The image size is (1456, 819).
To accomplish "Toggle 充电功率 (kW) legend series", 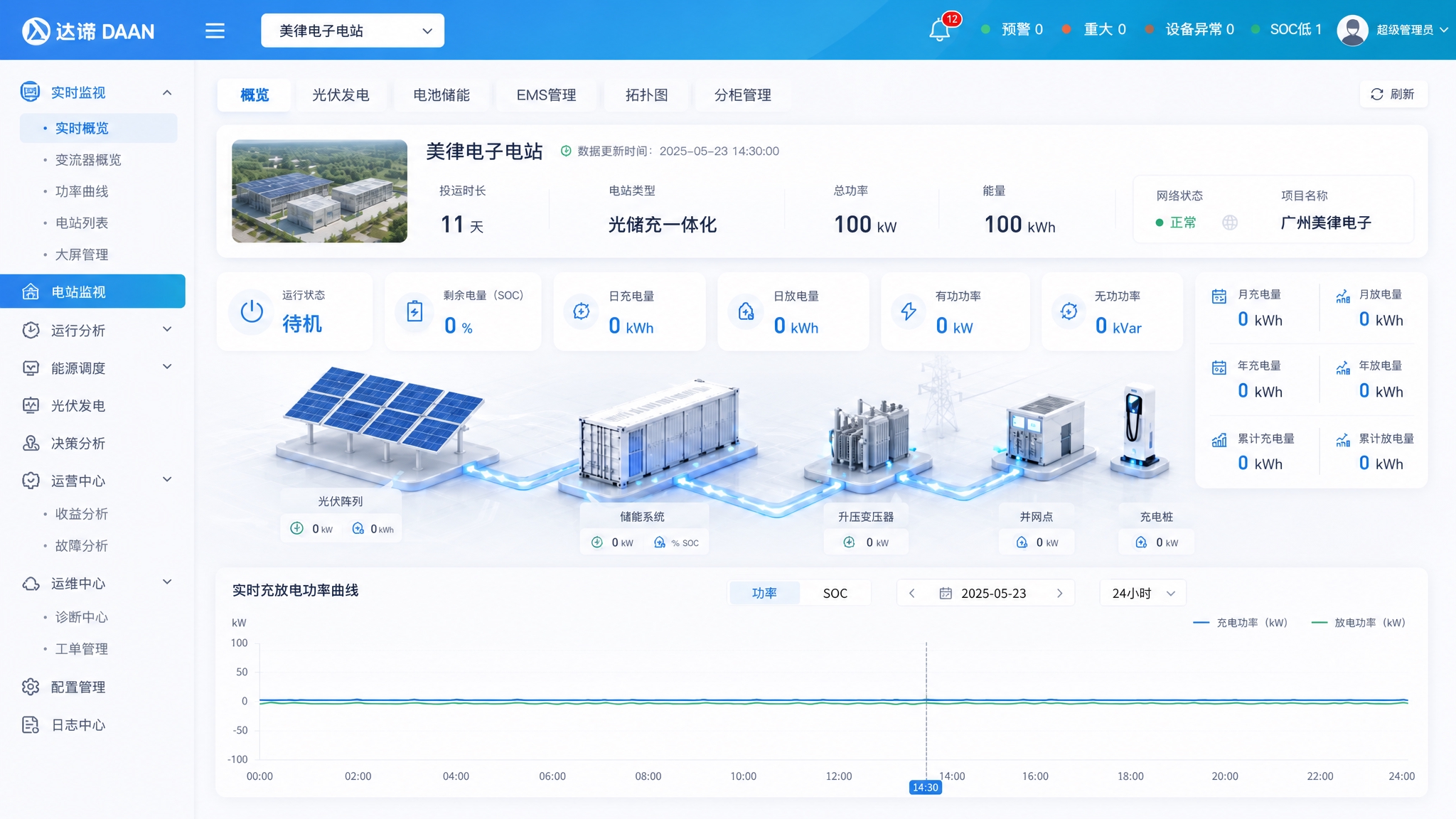I will click(1241, 623).
